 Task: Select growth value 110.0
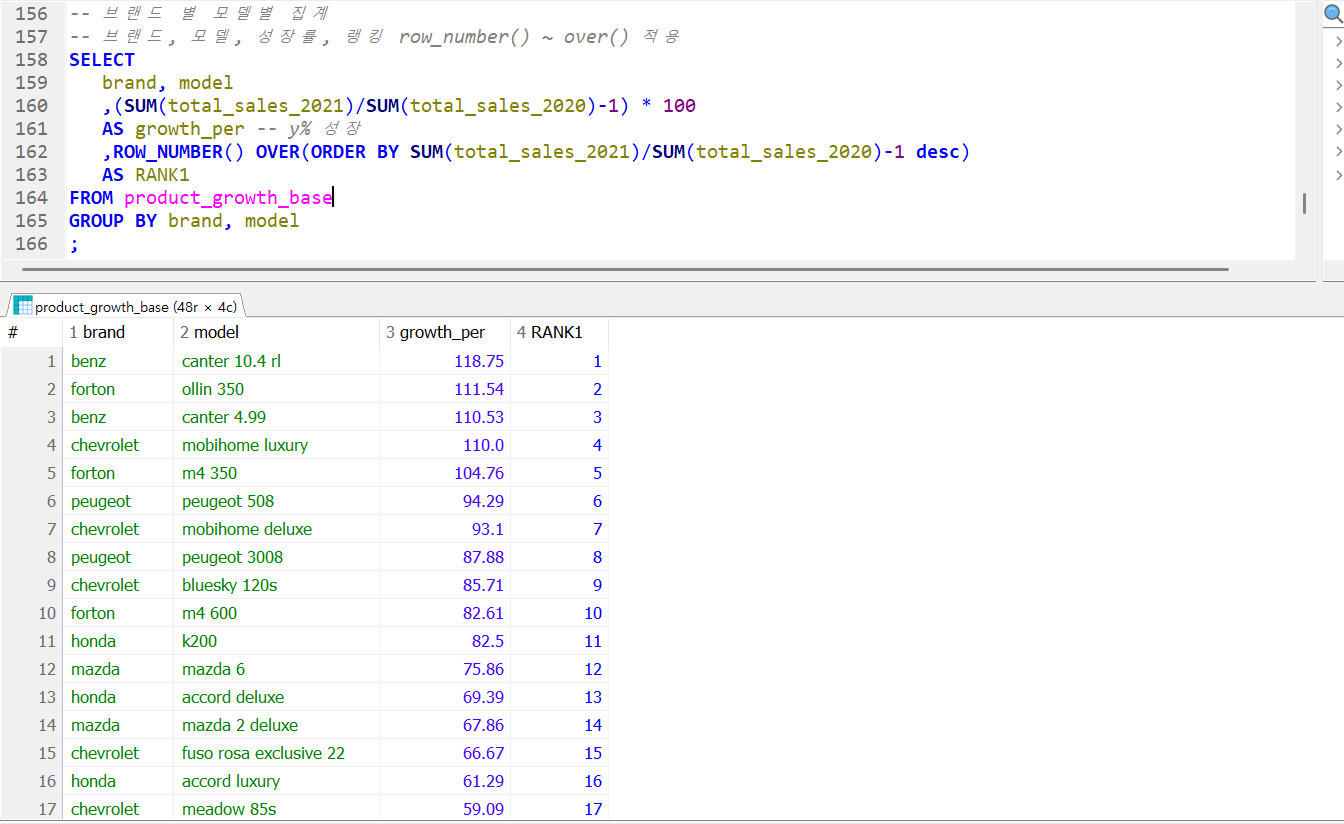445,445
